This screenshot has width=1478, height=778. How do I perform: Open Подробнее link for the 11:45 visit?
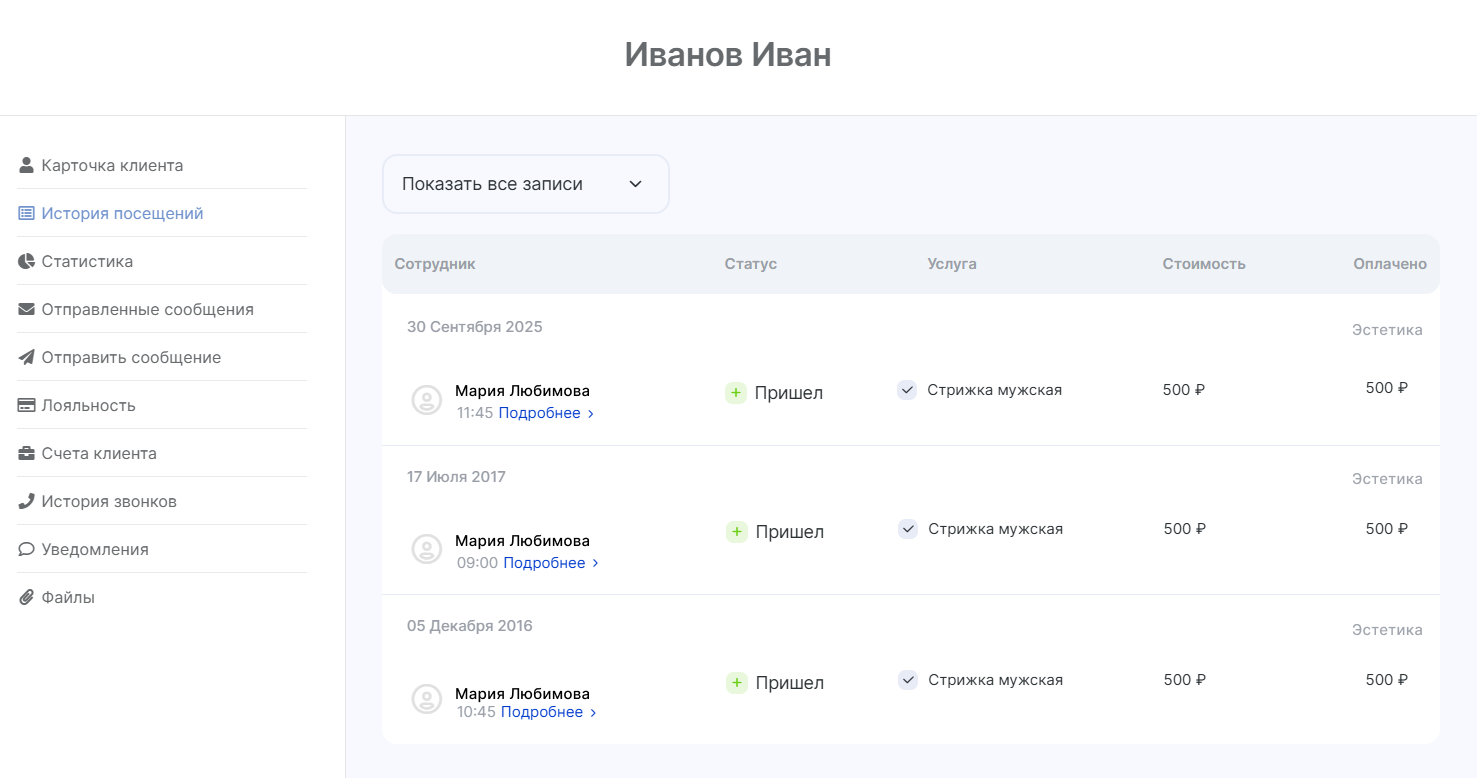click(x=546, y=413)
